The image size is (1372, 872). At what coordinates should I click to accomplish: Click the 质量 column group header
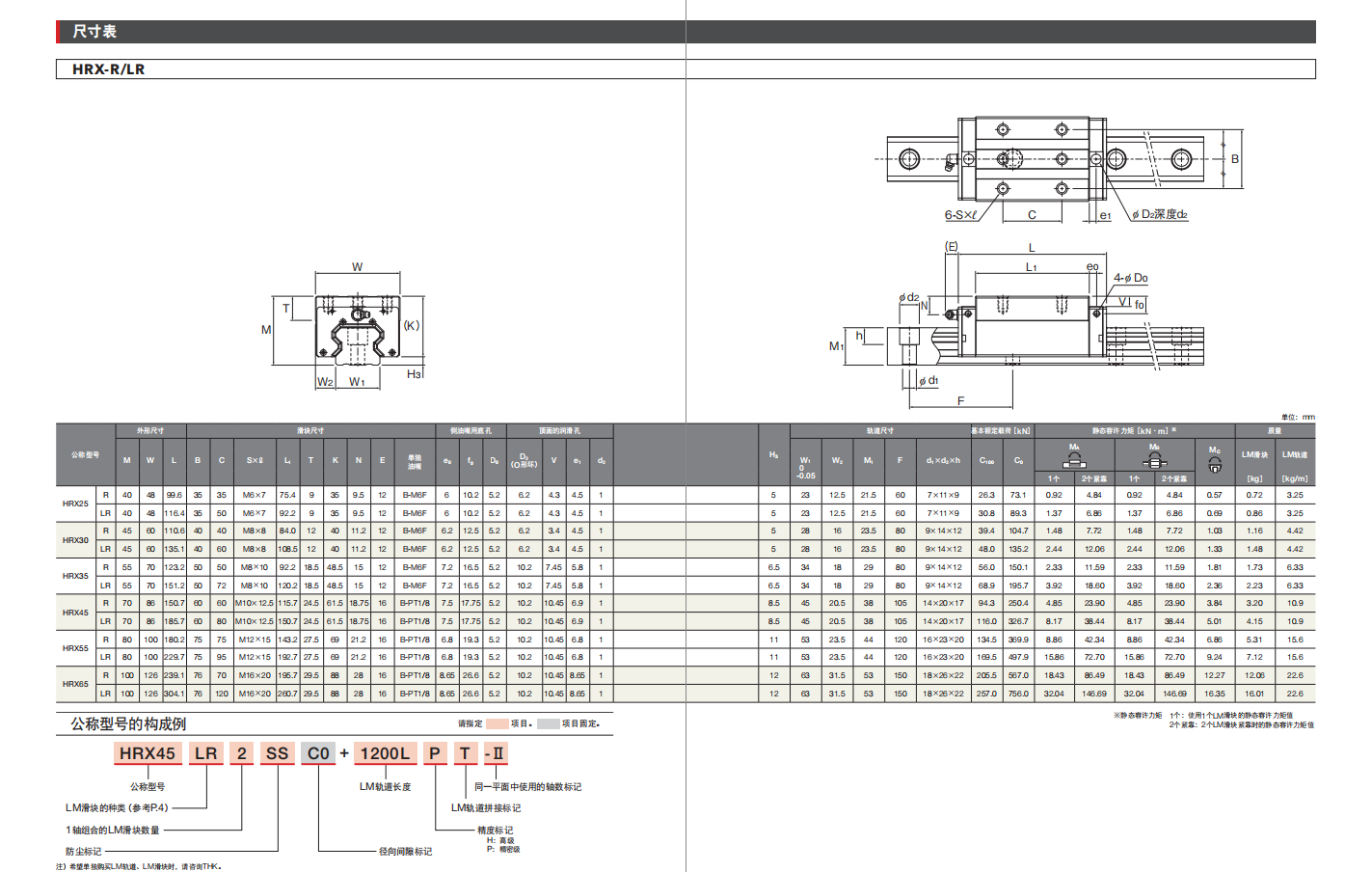1275,431
